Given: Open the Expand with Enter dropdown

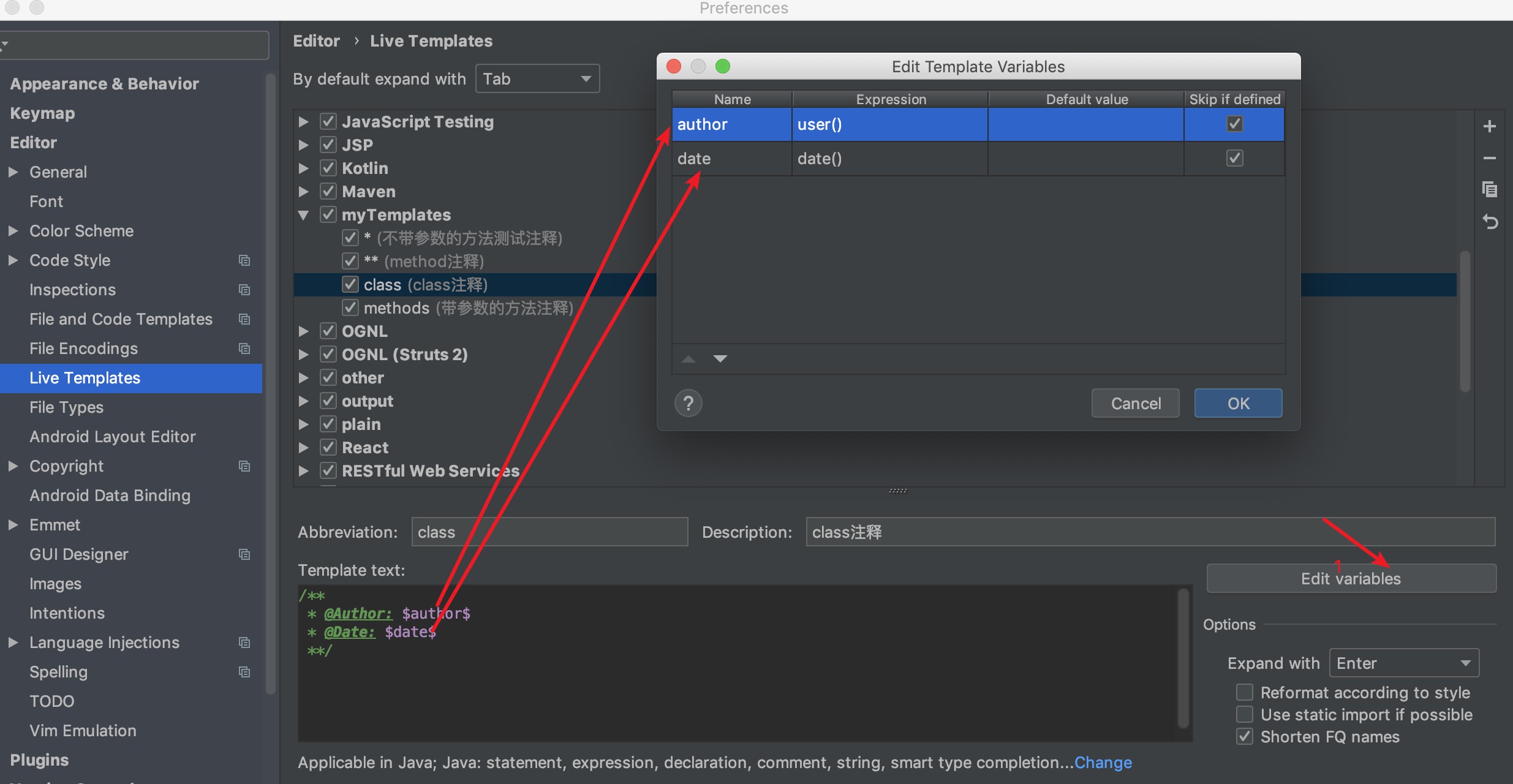Looking at the screenshot, I should coord(1403,663).
